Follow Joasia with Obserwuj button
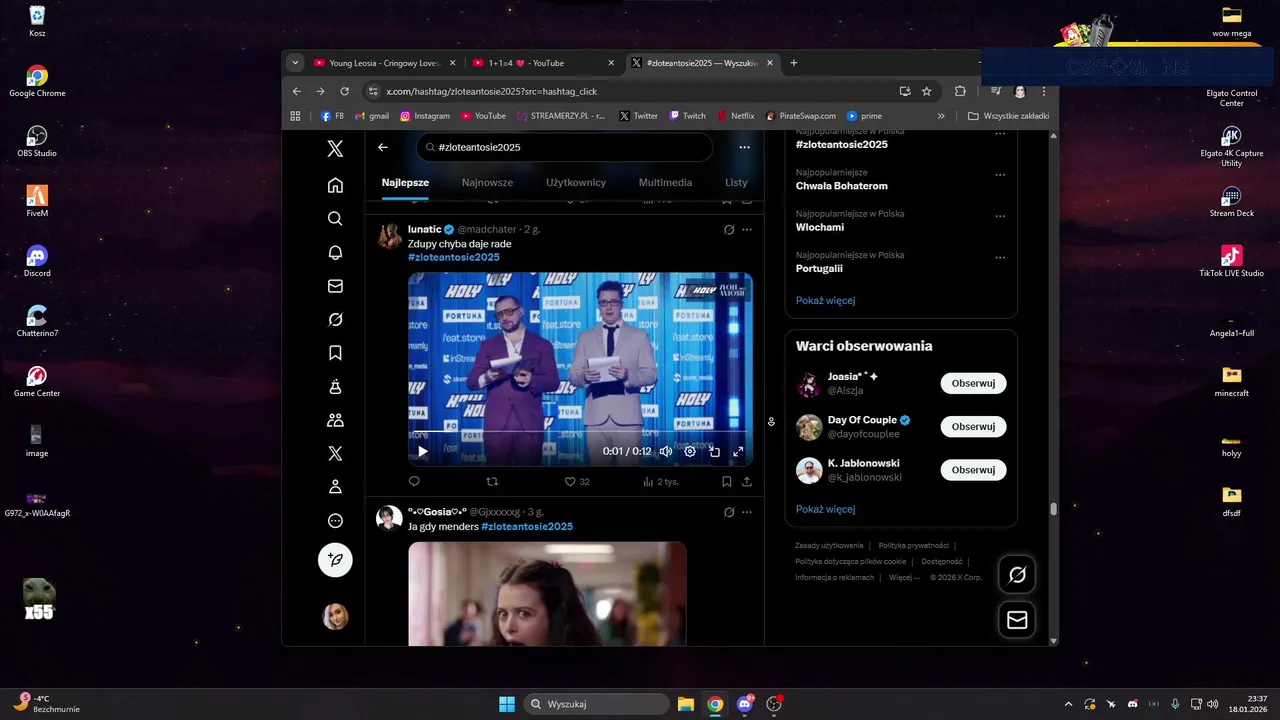The height and width of the screenshot is (720, 1280). tap(973, 383)
